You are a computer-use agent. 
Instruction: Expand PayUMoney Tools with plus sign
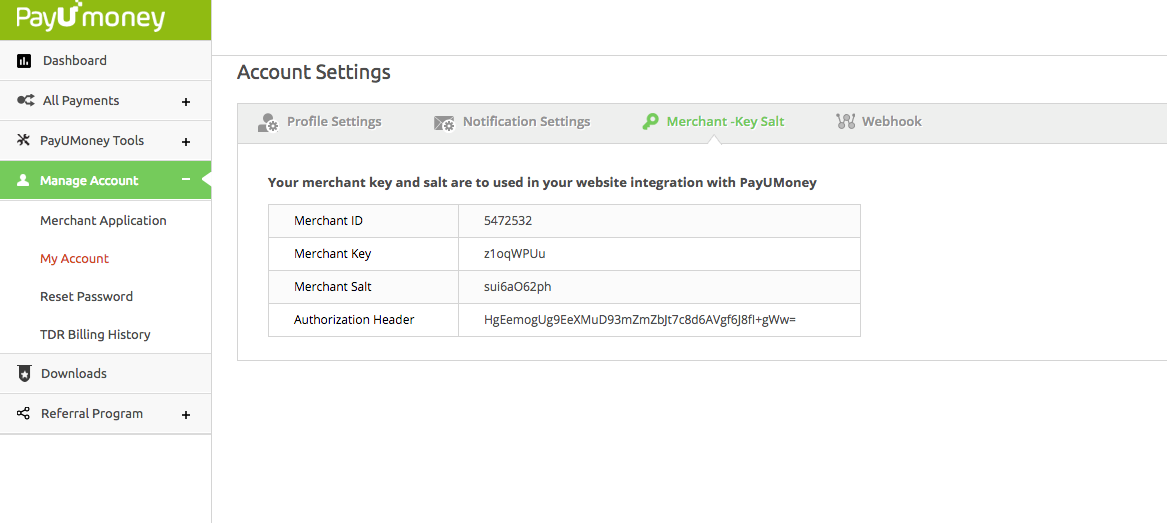[186, 142]
